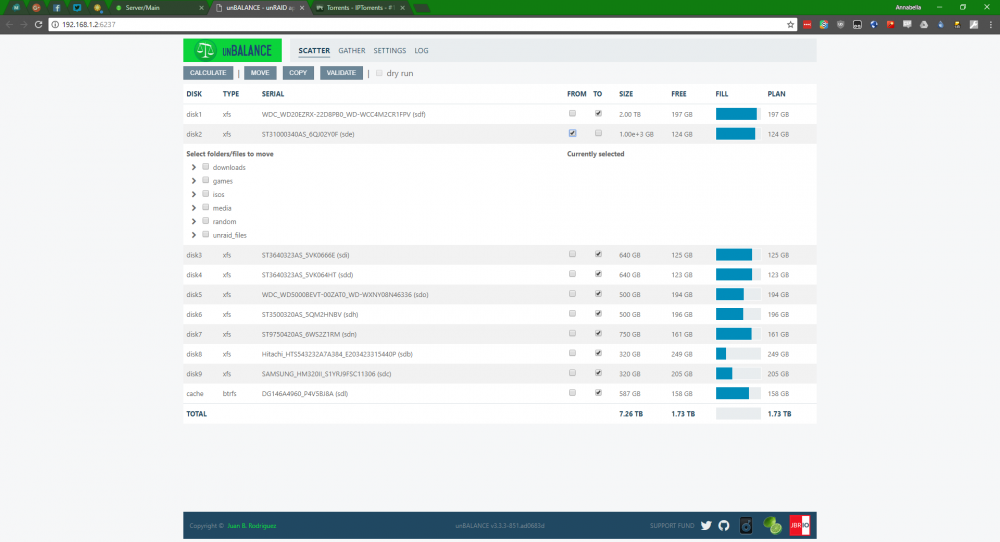Screen dimensions: 1000x542
Task: Click the unBALANCE scales logo
Action: 232,50
